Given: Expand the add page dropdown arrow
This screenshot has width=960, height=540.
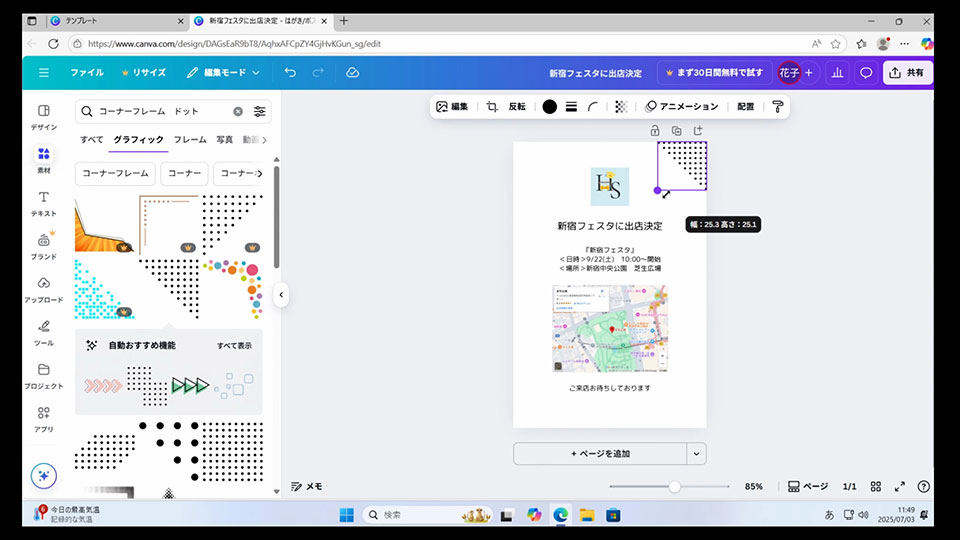Looking at the screenshot, I should tap(696, 454).
